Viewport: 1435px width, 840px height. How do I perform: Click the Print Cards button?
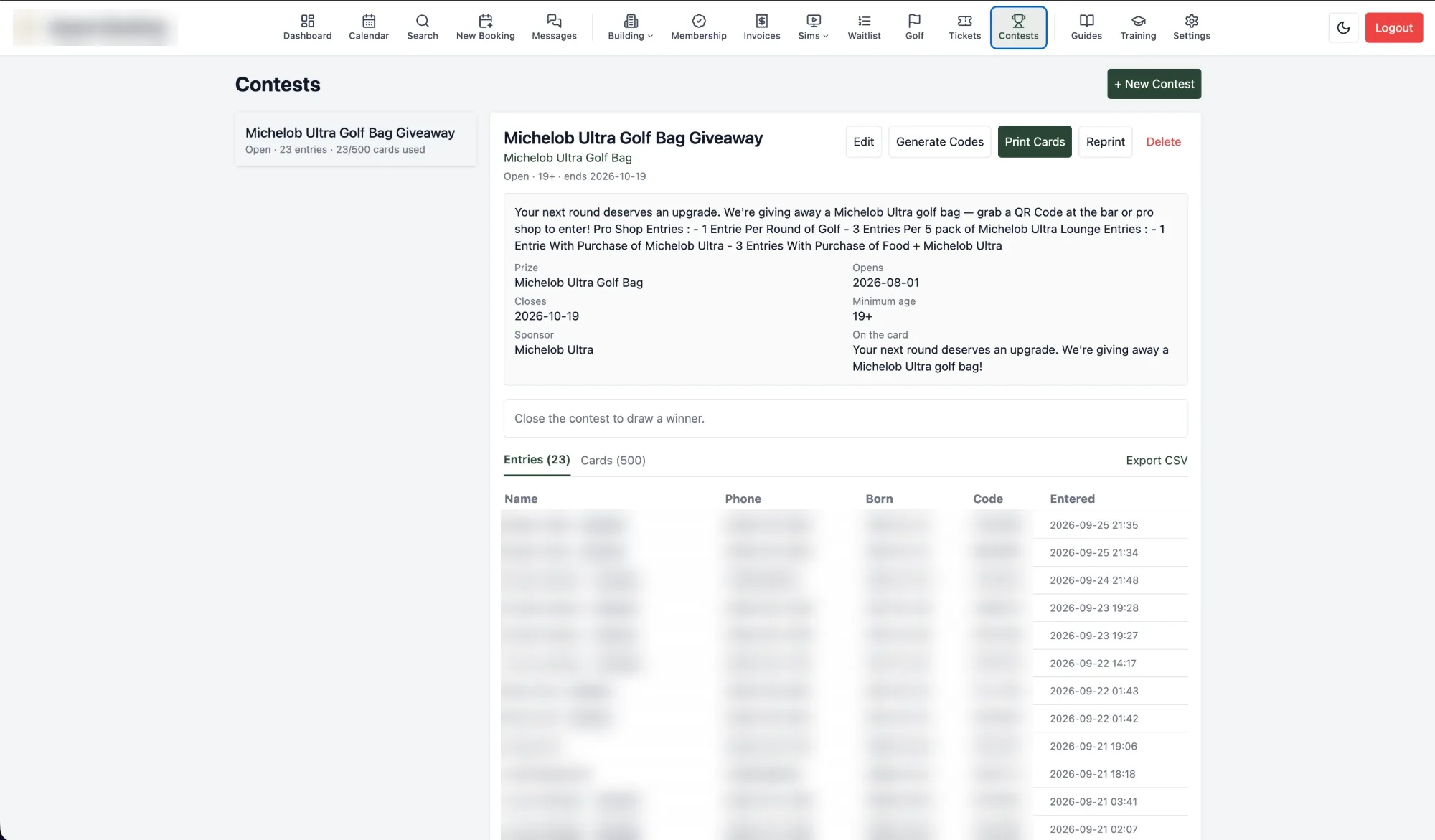(1035, 142)
